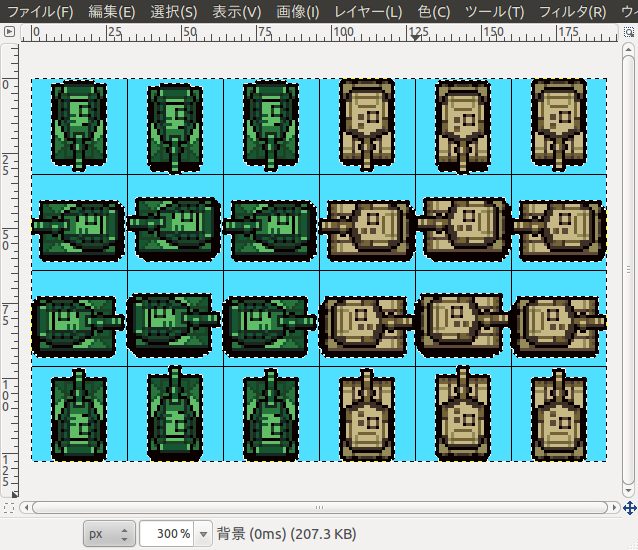Open the 色(C) menu
This screenshot has width=638, height=550.
pyautogui.click(x=434, y=12)
